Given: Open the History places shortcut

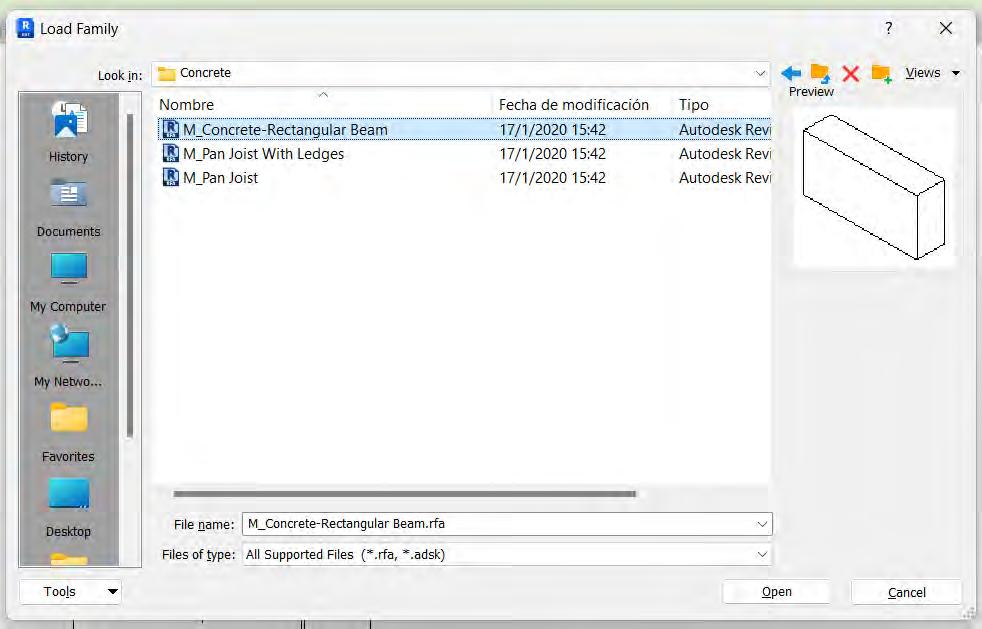Looking at the screenshot, I should click(x=68, y=132).
